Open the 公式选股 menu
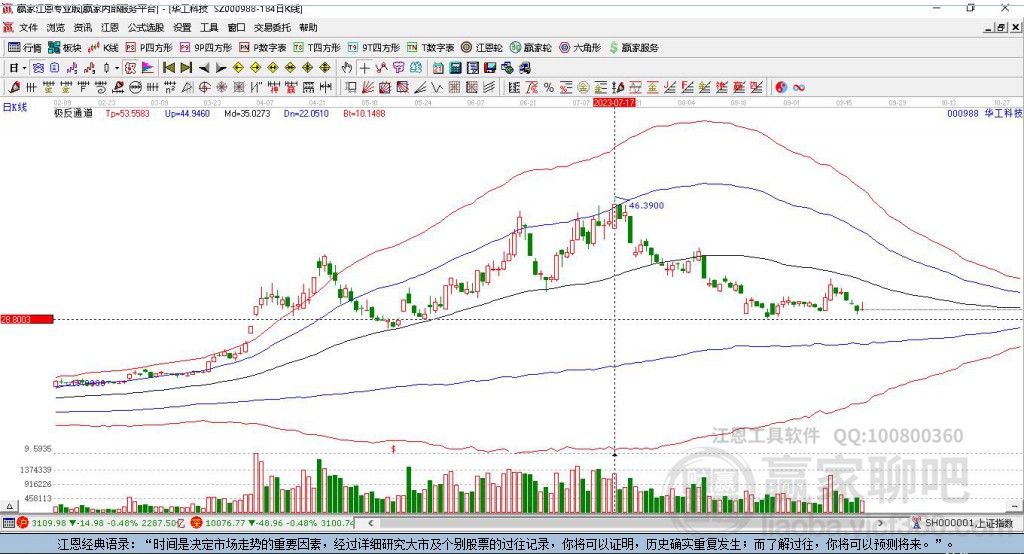The height and width of the screenshot is (554, 1024). (146, 27)
